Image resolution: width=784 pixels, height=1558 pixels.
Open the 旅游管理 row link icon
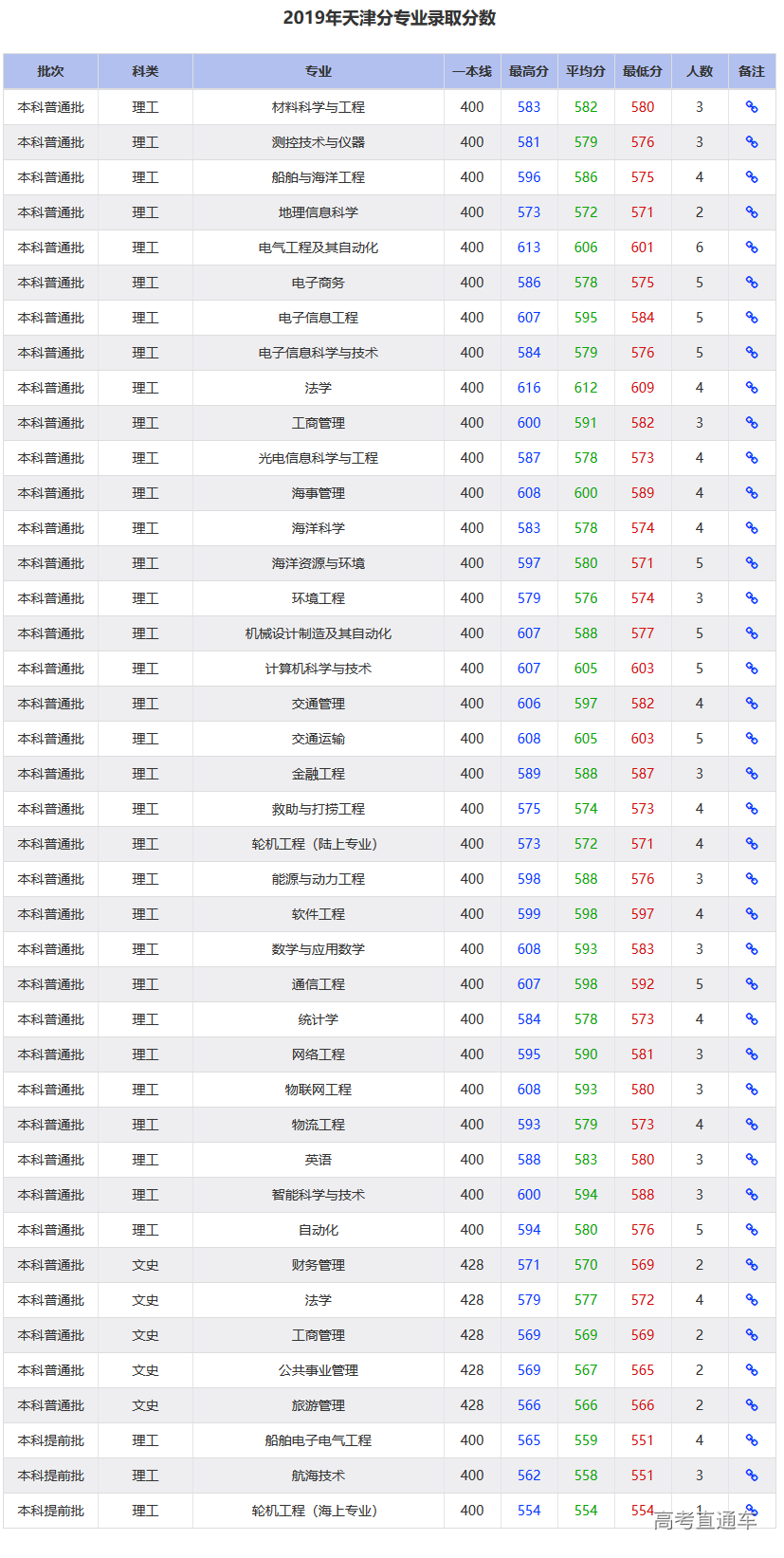coord(751,1405)
